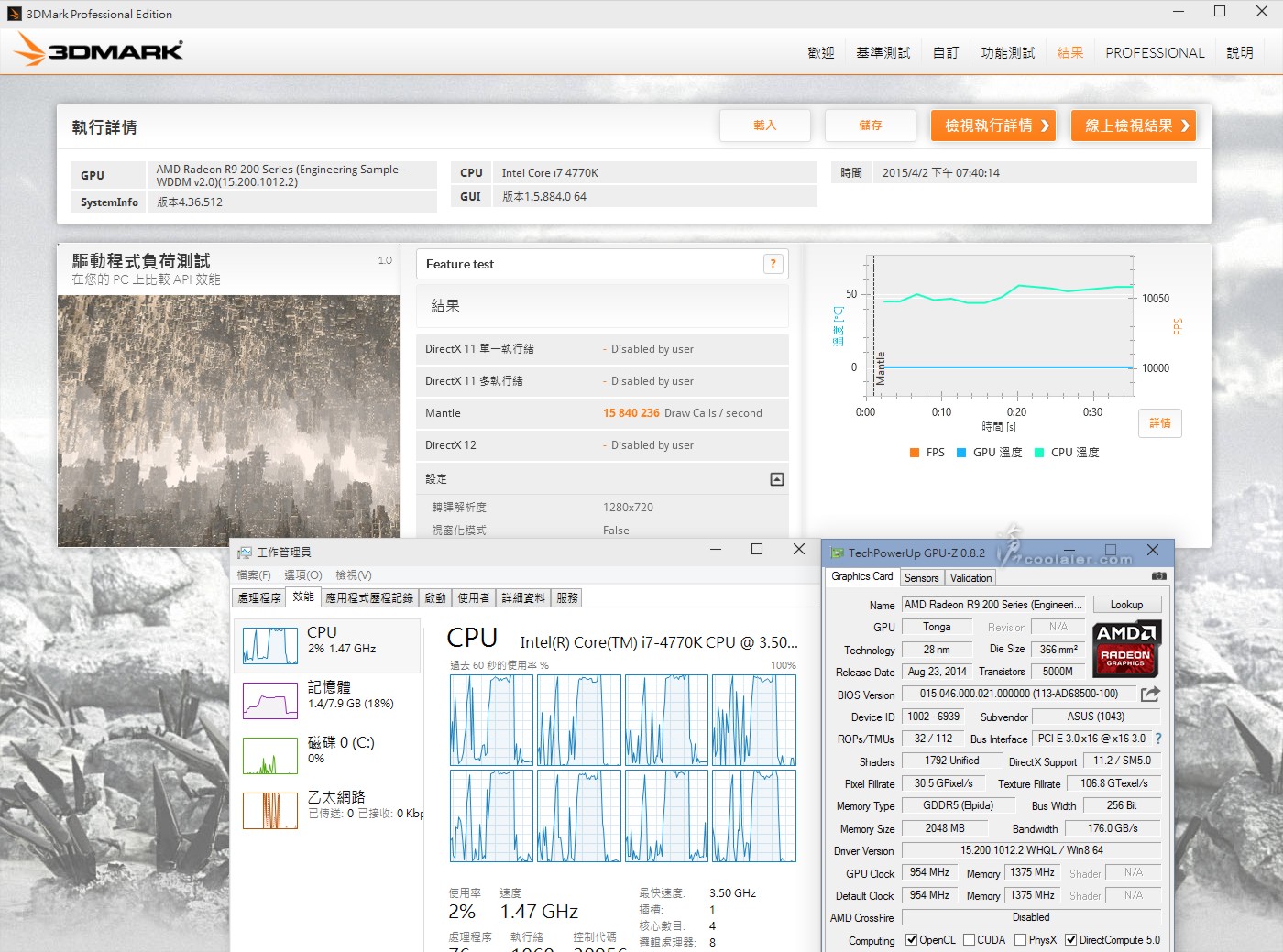Switch to 應用程式歷程記錄 app history tab
1283x952 pixels.
click(370, 597)
